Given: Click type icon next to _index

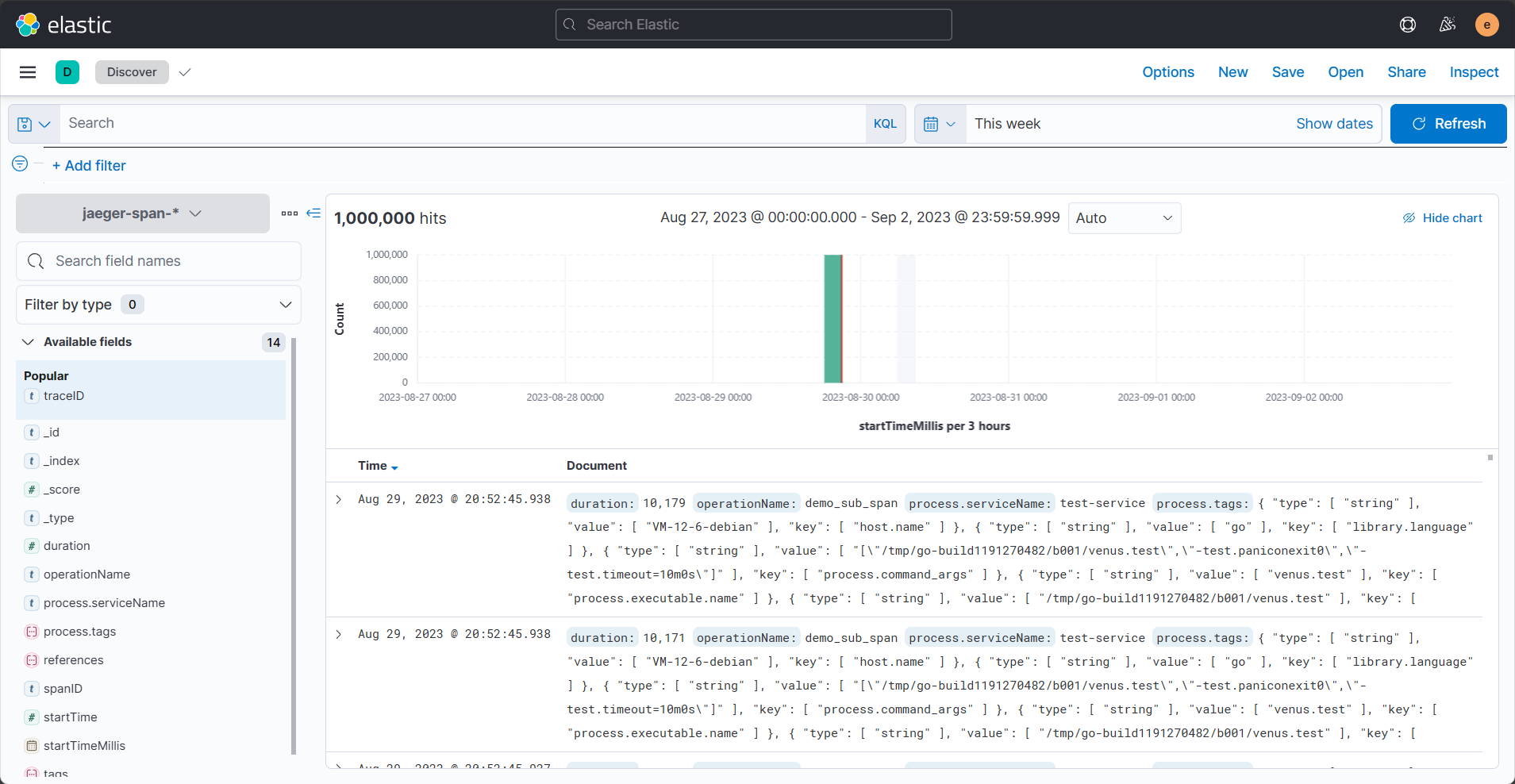Looking at the screenshot, I should [32, 461].
